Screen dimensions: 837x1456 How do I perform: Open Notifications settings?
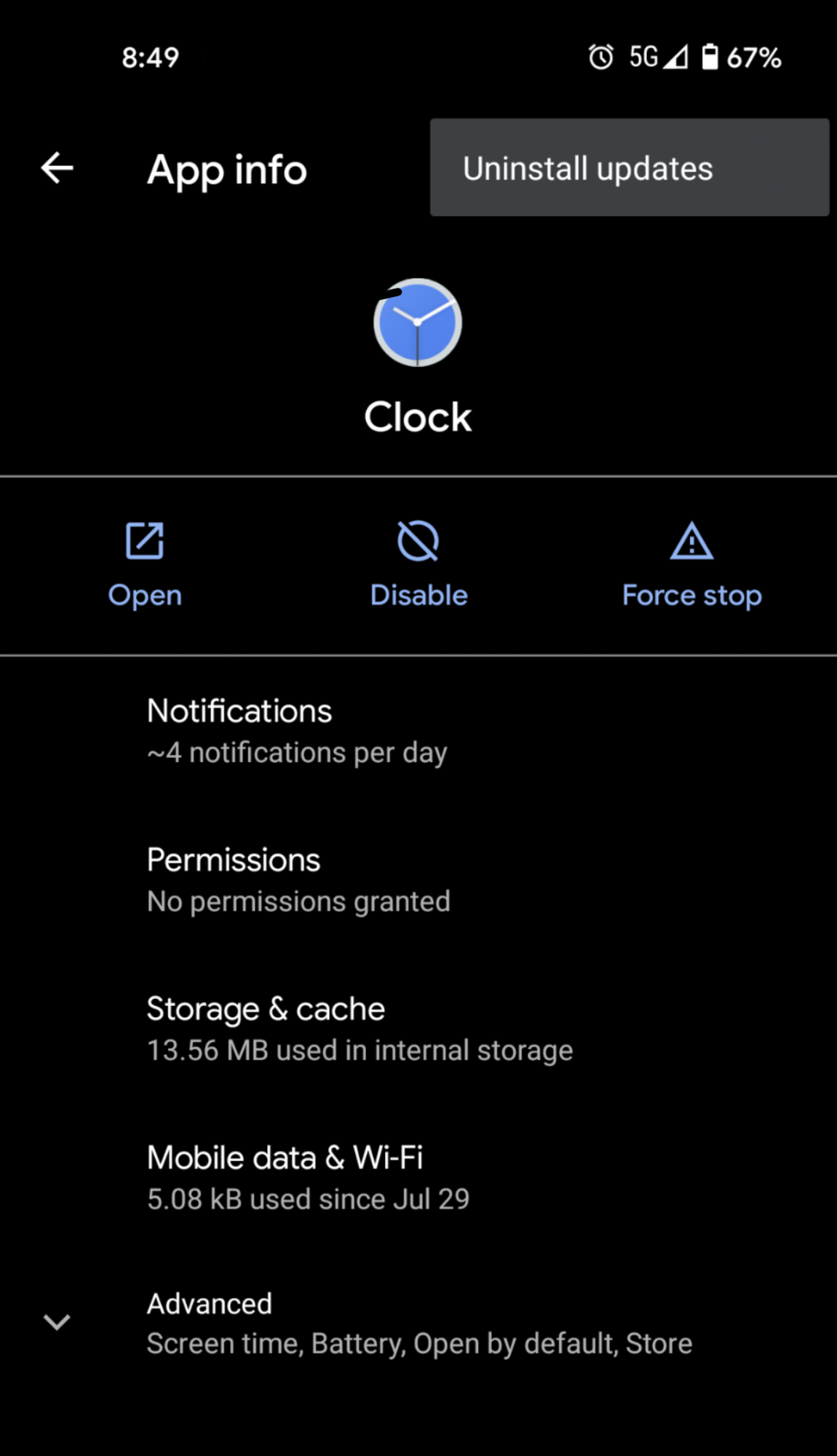(418, 730)
